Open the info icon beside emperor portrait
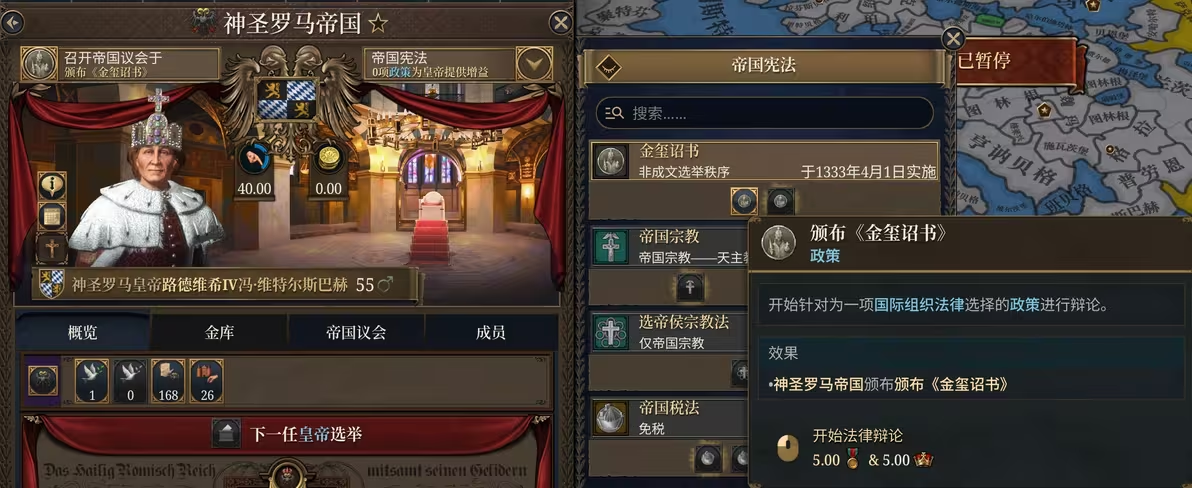Screen dimensions: 1192x488 [52, 186]
